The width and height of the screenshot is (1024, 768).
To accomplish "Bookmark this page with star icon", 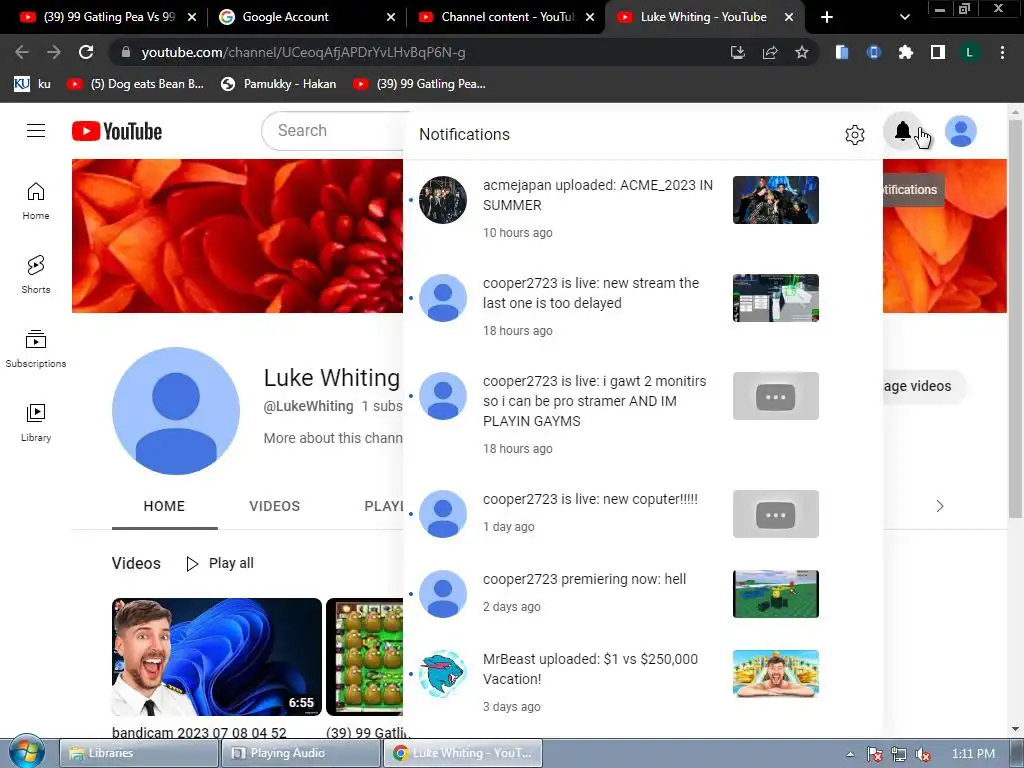I will pyautogui.click(x=802, y=52).
